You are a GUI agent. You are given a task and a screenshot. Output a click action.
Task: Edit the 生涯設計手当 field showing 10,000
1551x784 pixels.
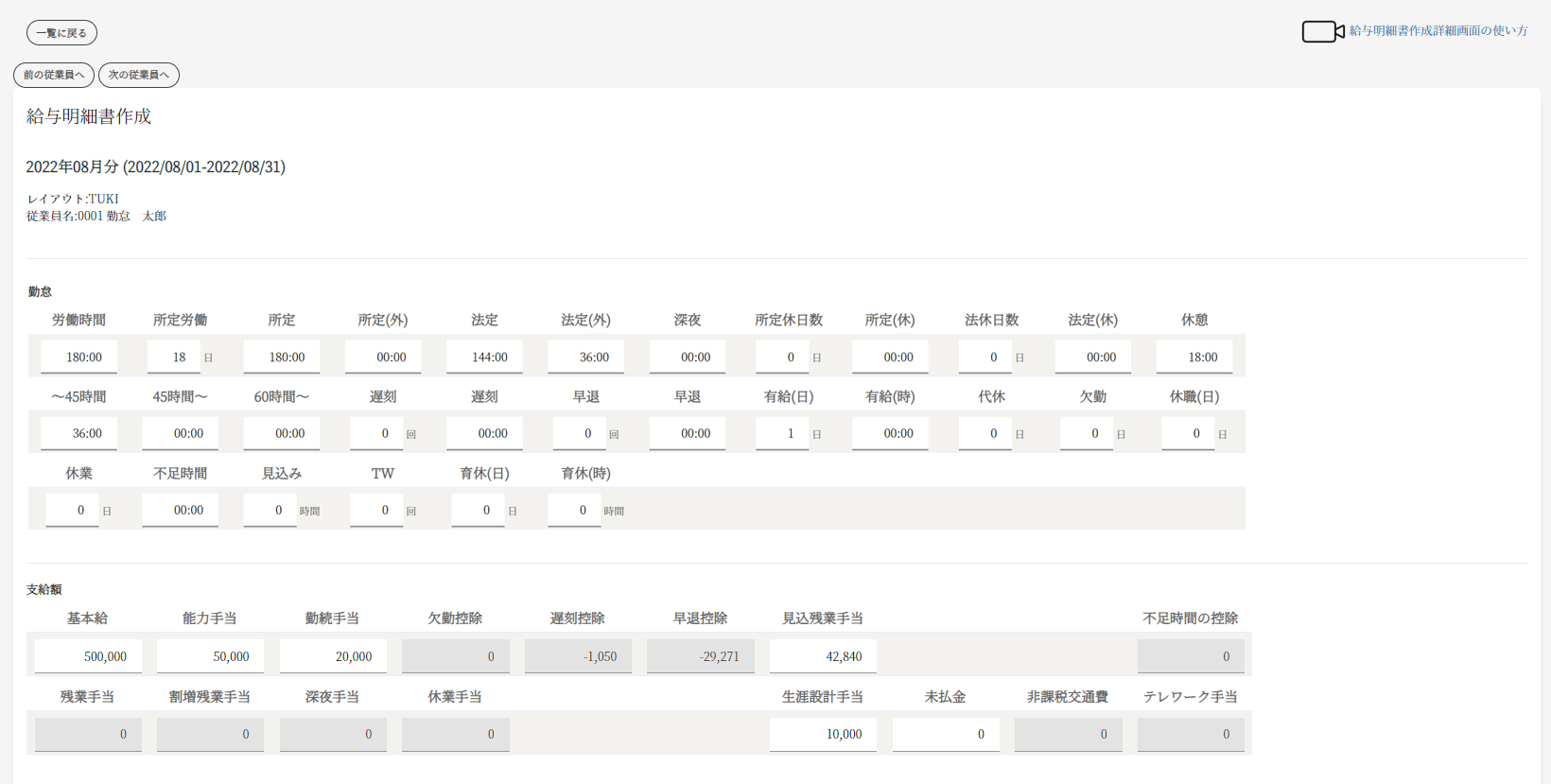coord(823,734)
